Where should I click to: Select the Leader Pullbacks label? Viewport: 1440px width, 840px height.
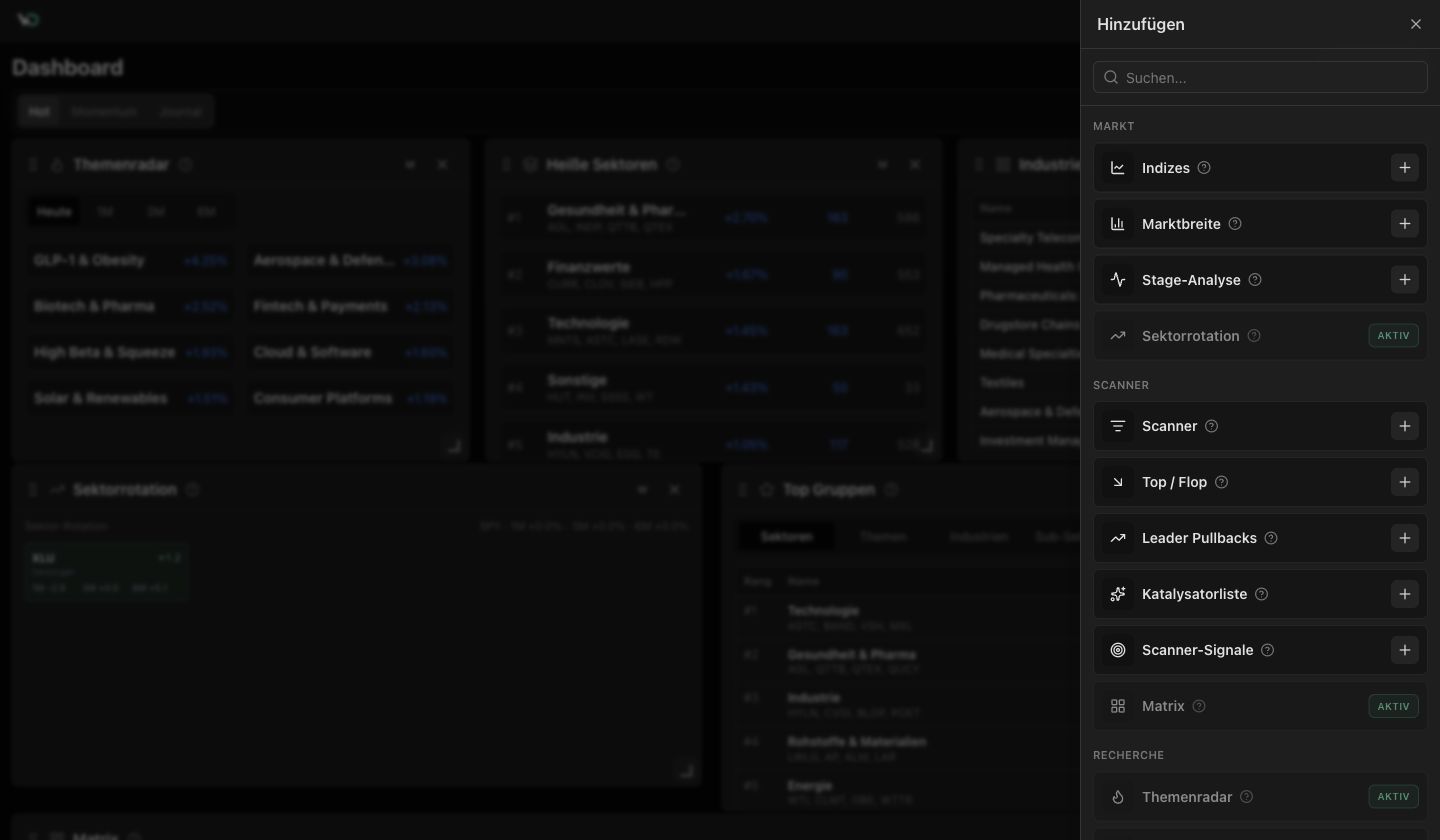(1199, 538)
